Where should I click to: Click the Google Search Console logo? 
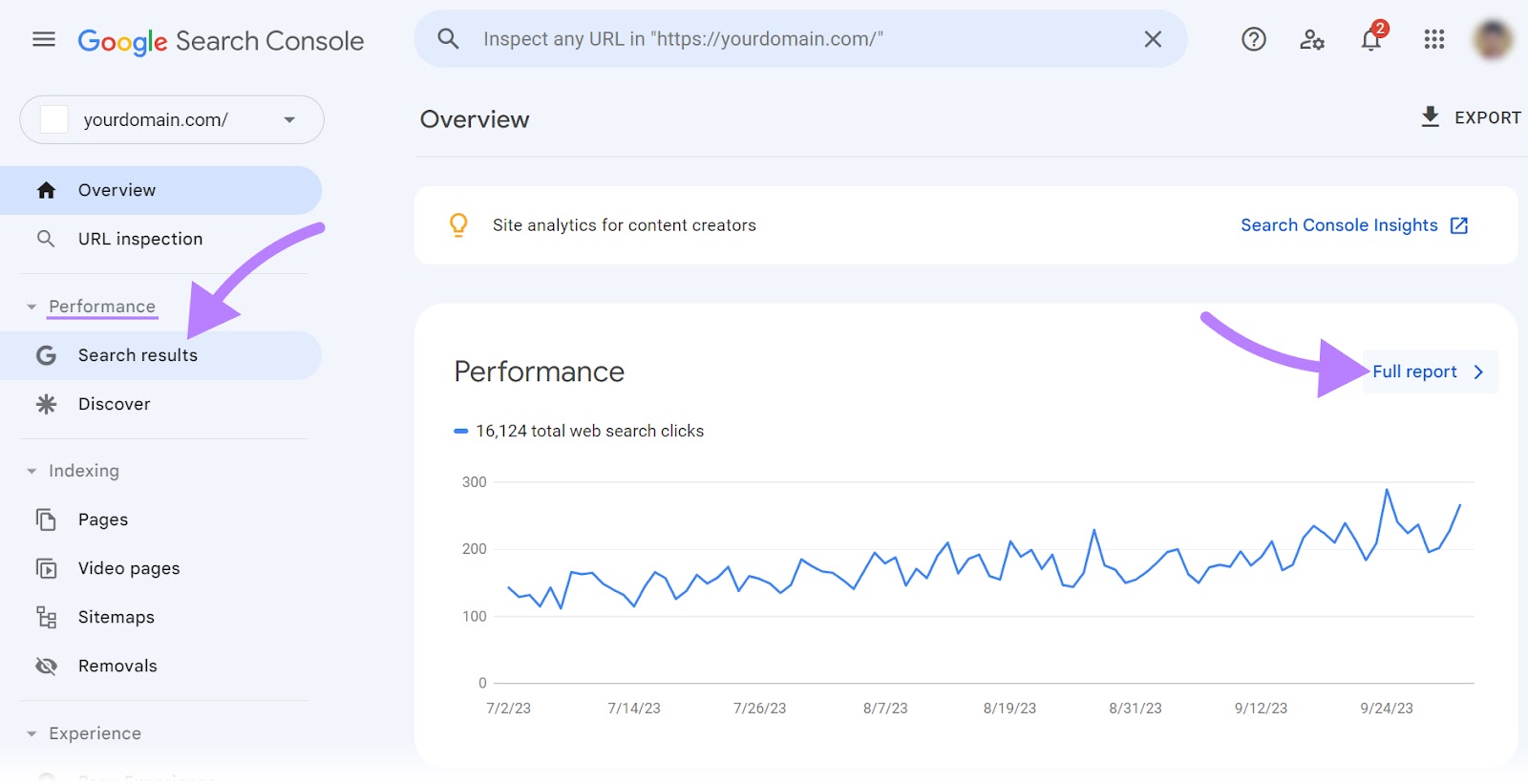(221, 41)
